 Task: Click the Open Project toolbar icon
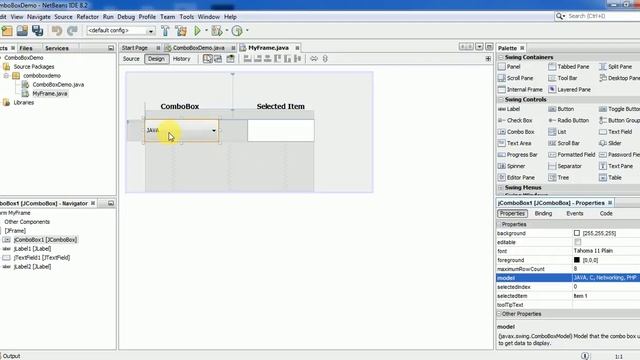coord(22,31)
